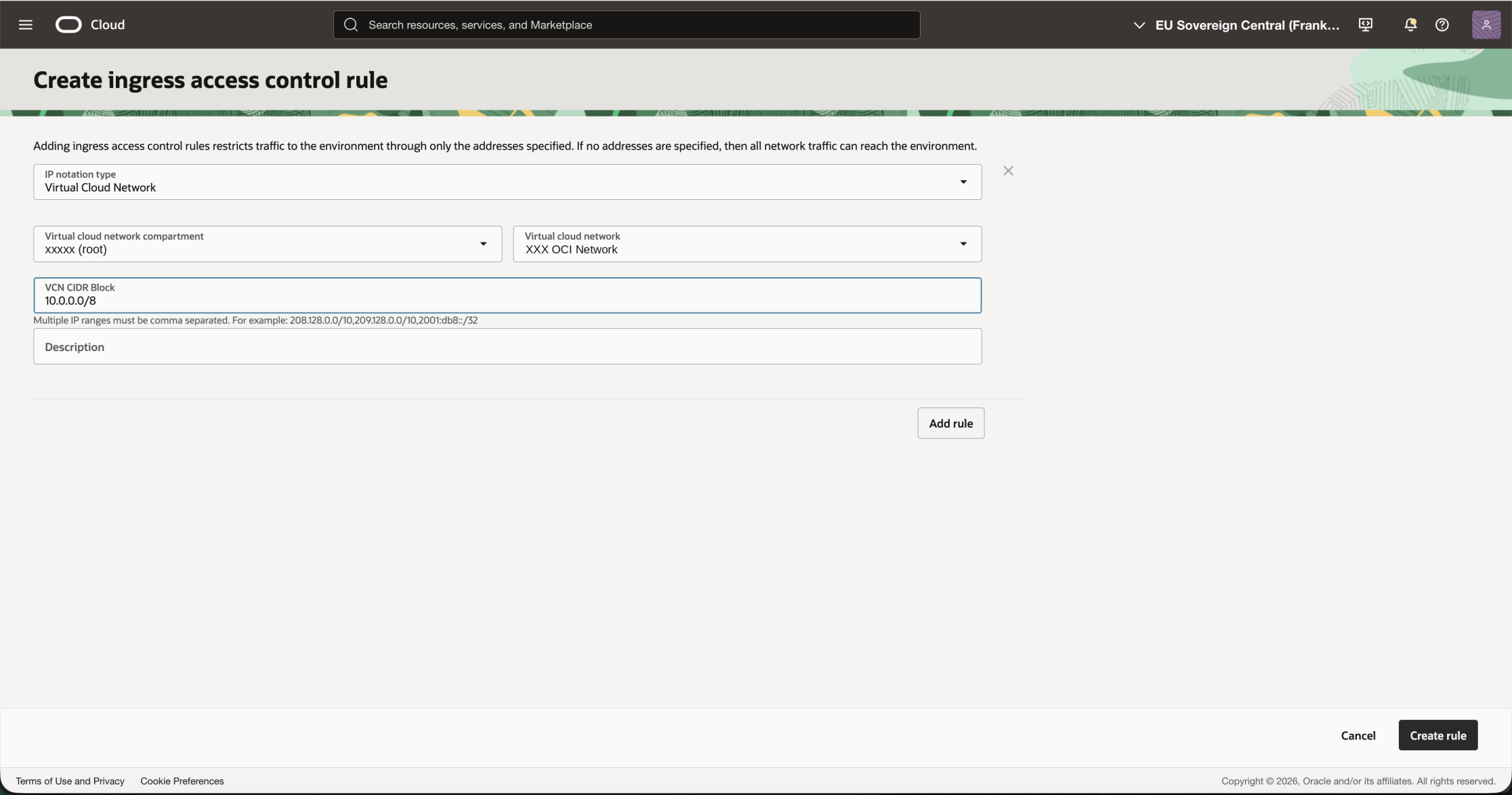This screenshot has width=1512, height=795.
Task: Expand the EU Sovereign Central region selector
Action: pyautogui.click(x=1236, y=24)
